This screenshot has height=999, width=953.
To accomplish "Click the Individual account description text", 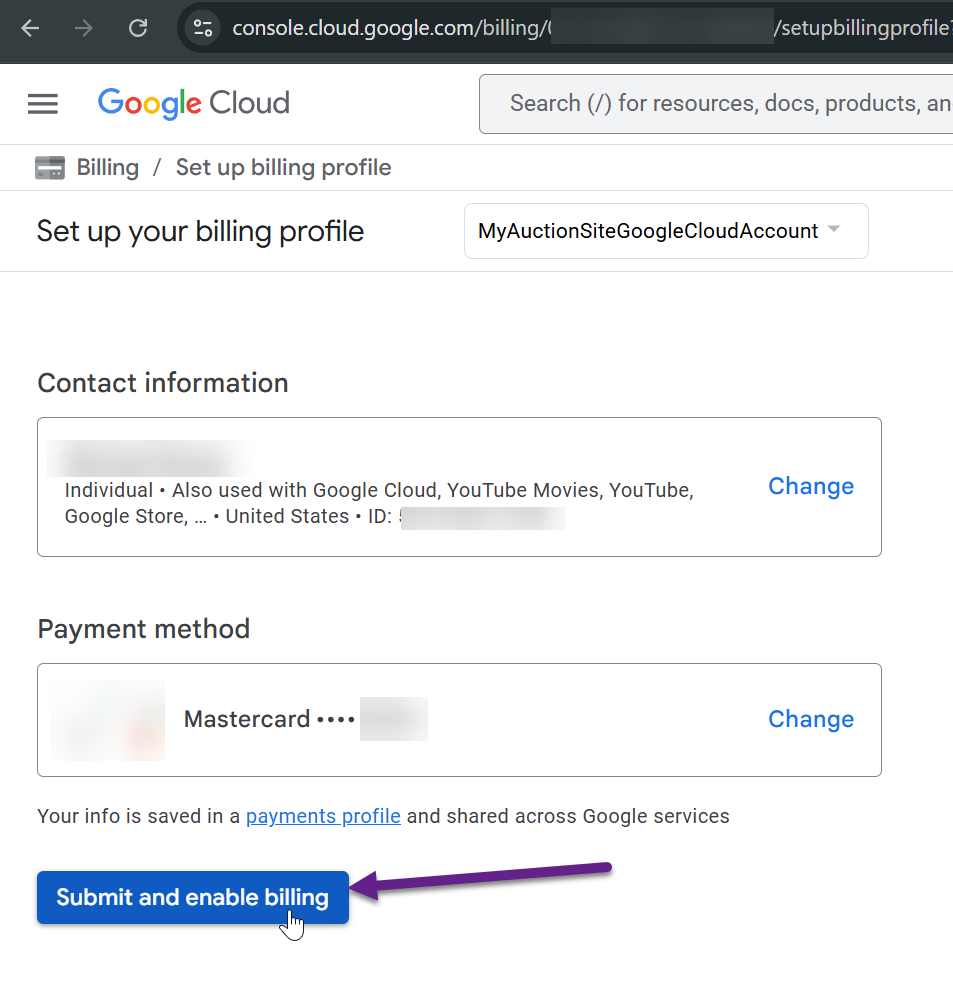I will tap(379, 503).
